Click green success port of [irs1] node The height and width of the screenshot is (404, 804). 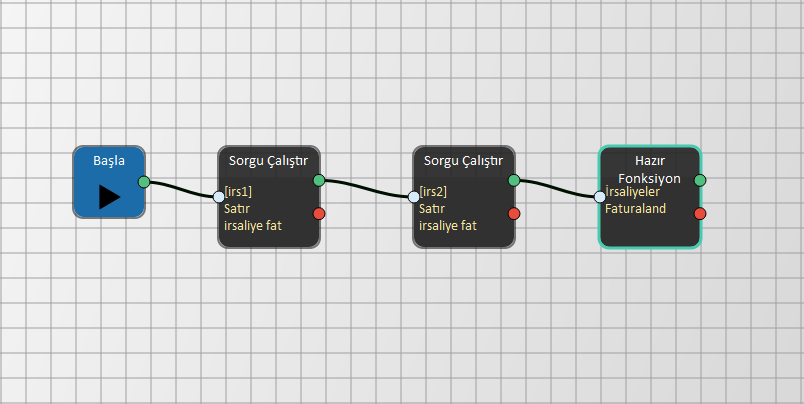tap(319, 180)
